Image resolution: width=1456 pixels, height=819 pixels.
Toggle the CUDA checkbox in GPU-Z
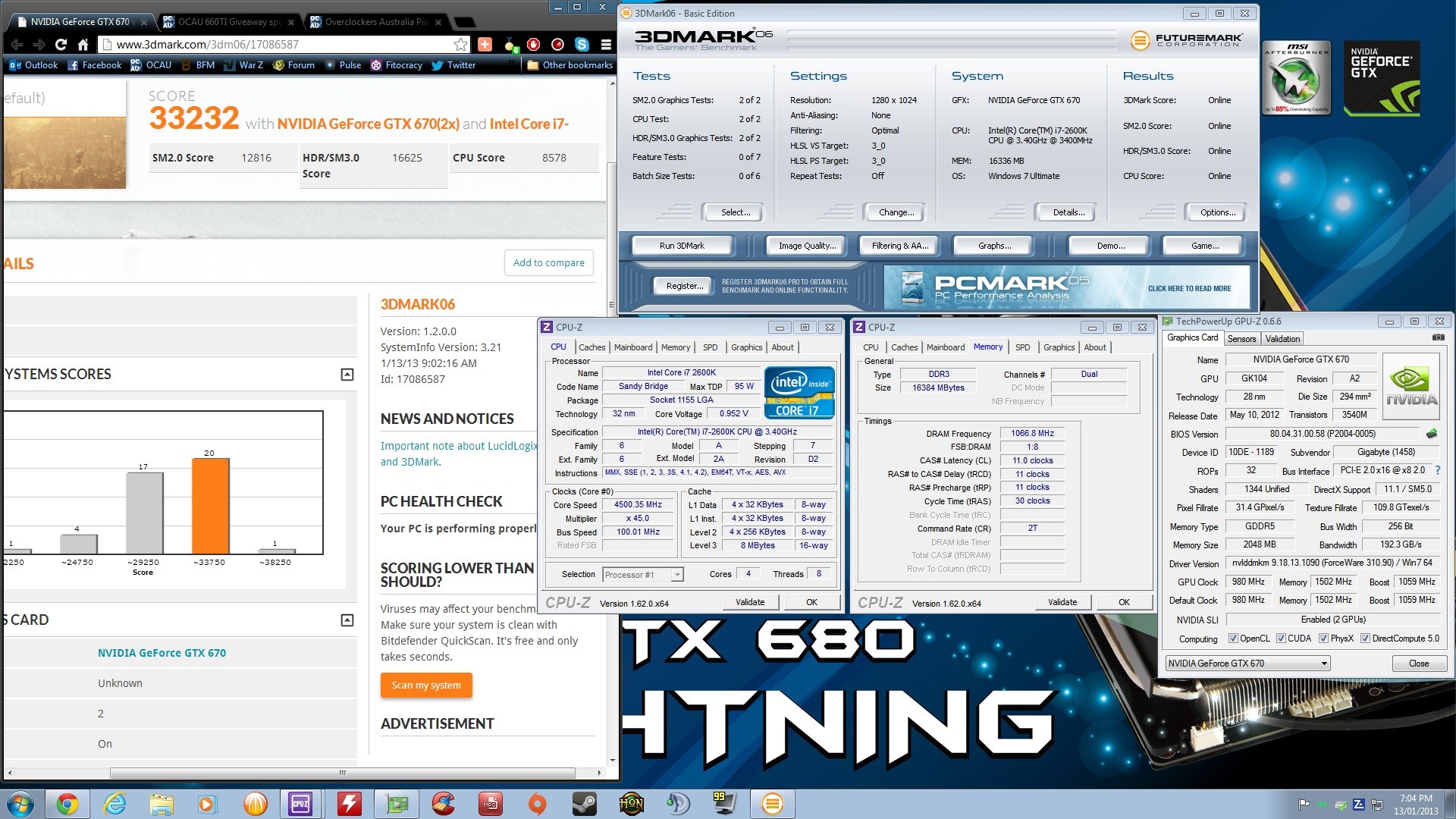1281,639
